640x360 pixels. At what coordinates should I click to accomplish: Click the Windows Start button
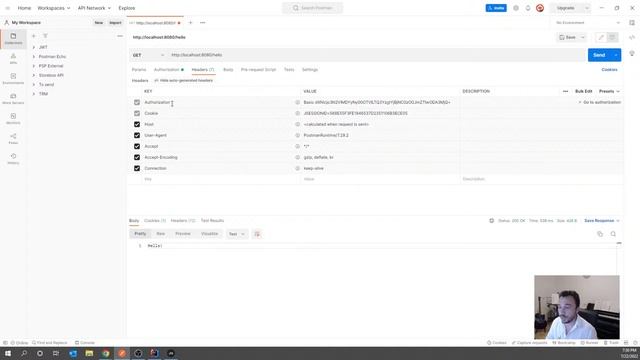click(8, 353)
